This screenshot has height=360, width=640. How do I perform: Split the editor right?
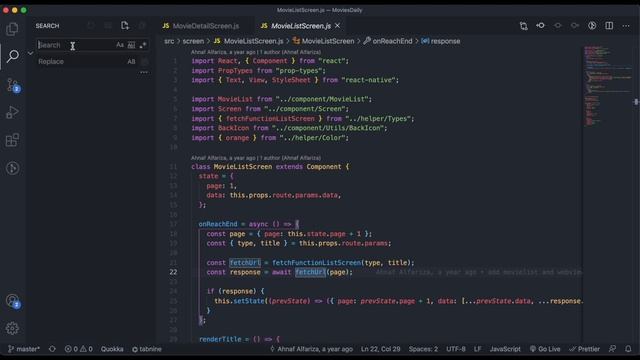tap(609, 26)
